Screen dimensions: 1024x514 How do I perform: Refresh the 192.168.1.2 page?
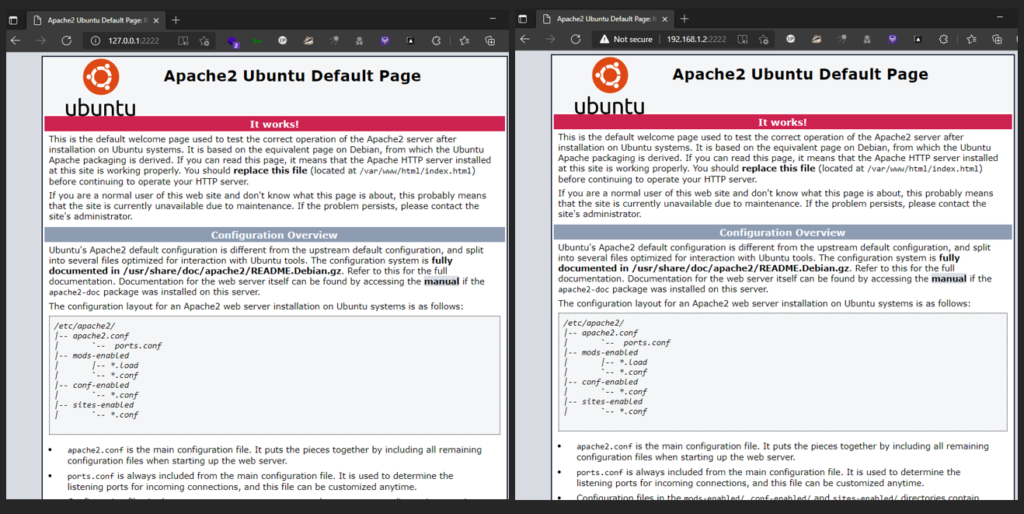[575, 39]
